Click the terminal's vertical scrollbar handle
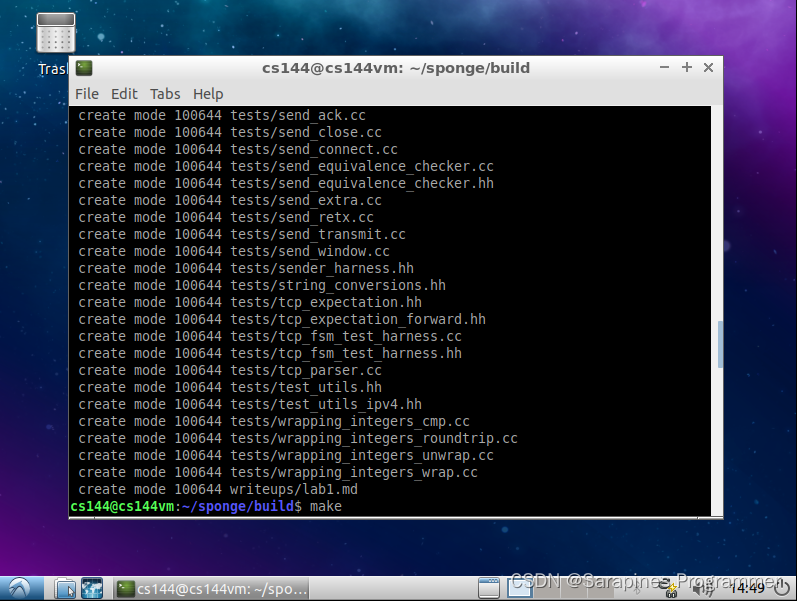The height and width of the screenshot is (601, 797). (717, 345)
